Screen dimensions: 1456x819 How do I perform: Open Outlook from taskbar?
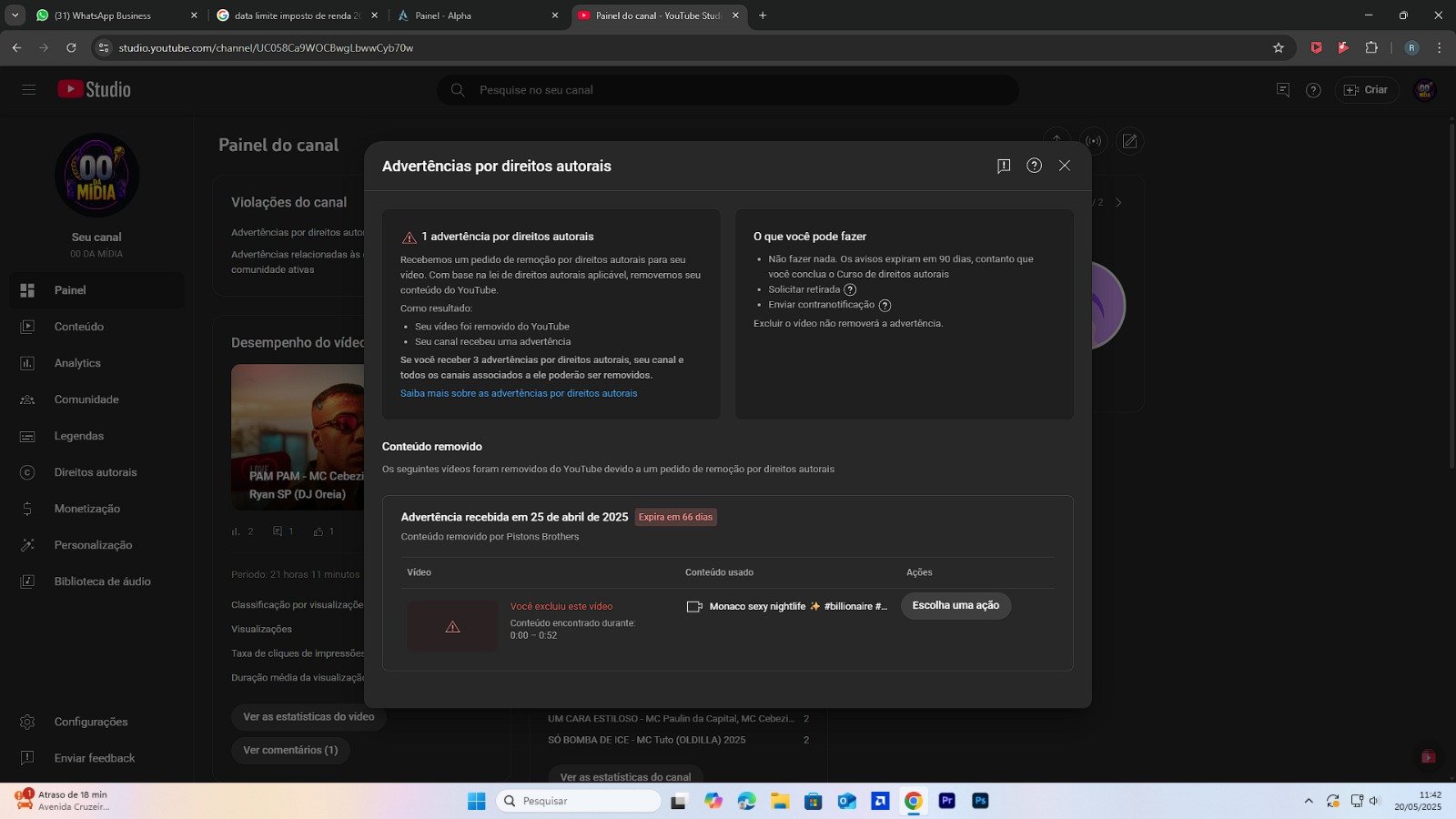coord(846,801)
